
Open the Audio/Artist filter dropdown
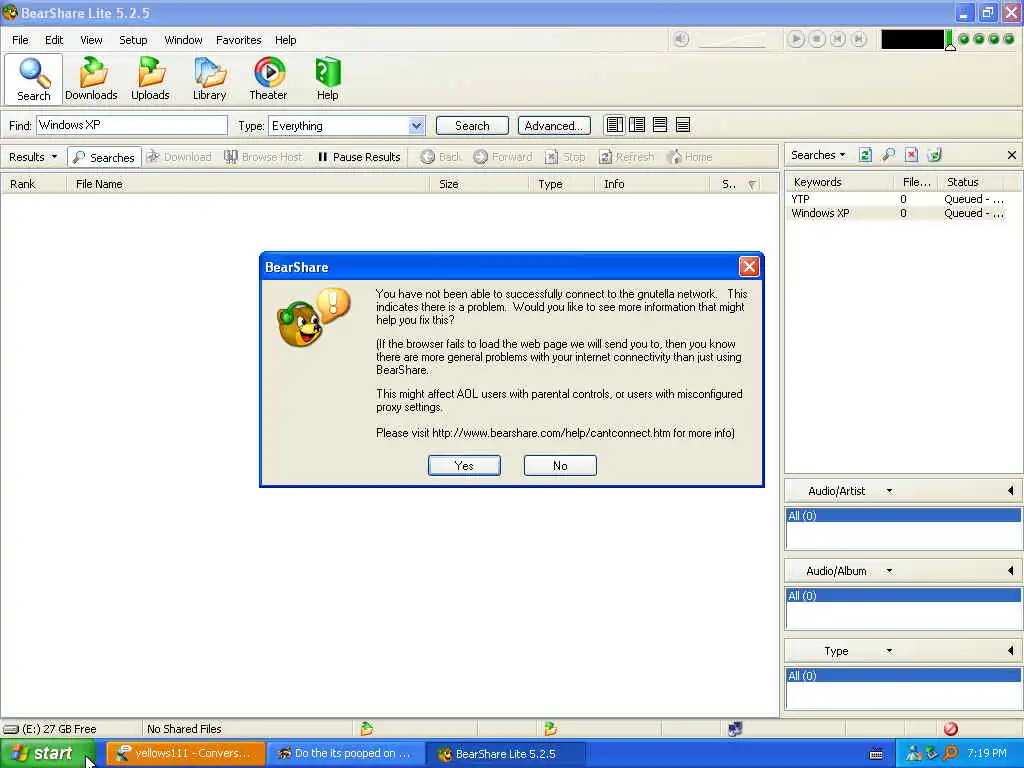tap(889, 490)
